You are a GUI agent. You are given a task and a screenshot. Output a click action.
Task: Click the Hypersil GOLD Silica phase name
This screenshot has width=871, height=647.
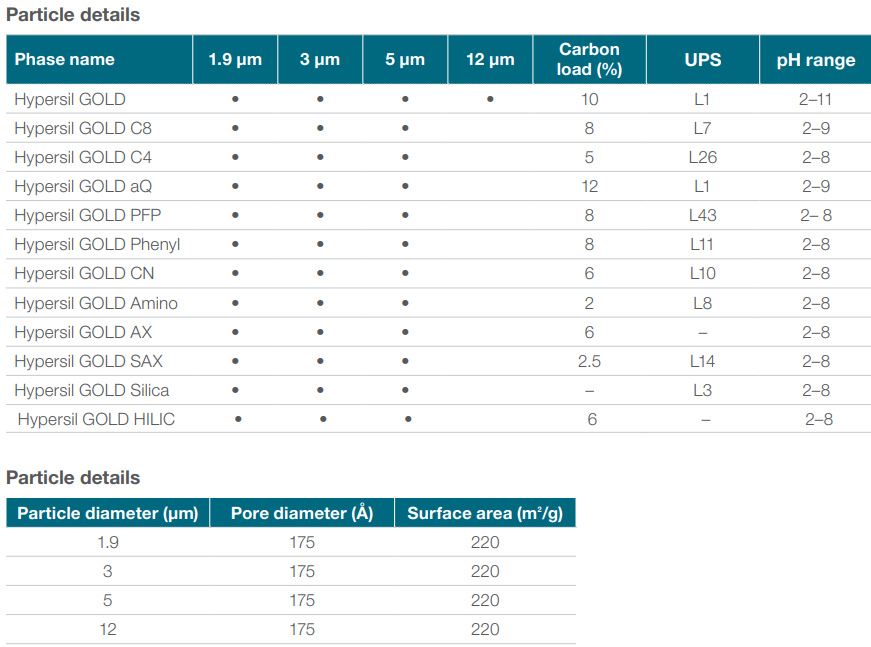pyautogui.click(x=92, y=390)
